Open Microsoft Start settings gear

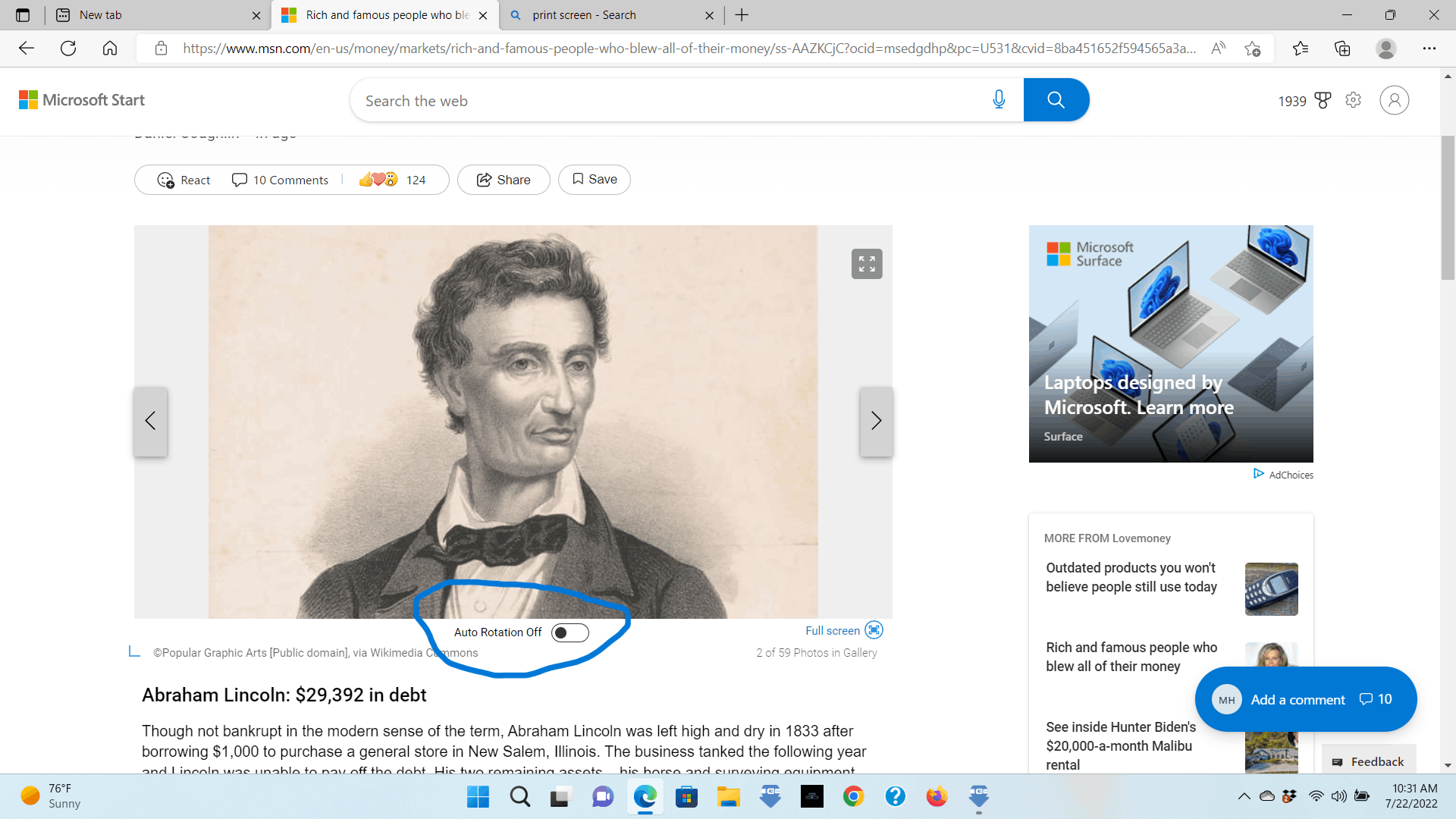click(x=1353, y=100)
